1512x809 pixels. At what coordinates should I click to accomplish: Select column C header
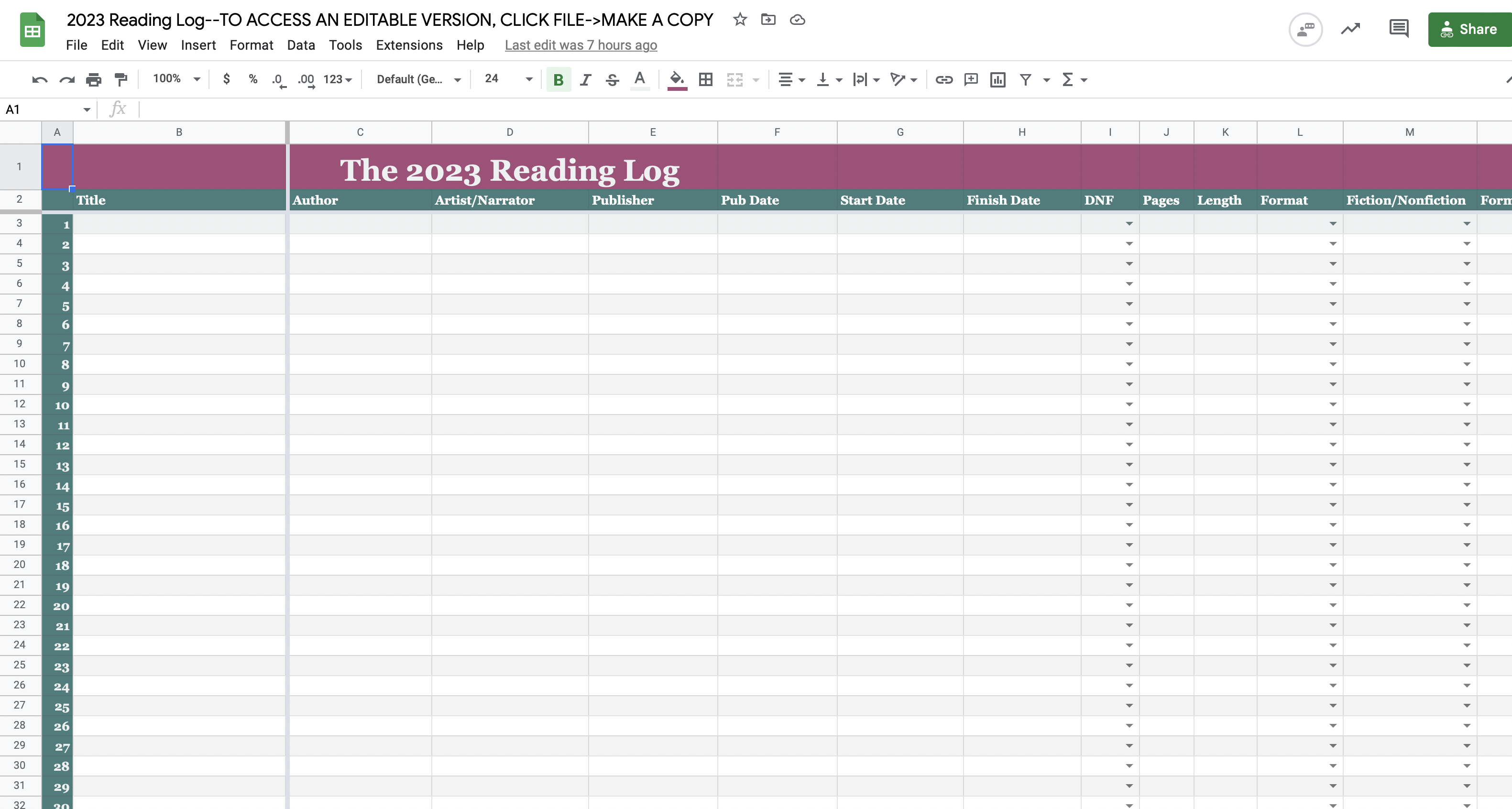coord(360,132)
